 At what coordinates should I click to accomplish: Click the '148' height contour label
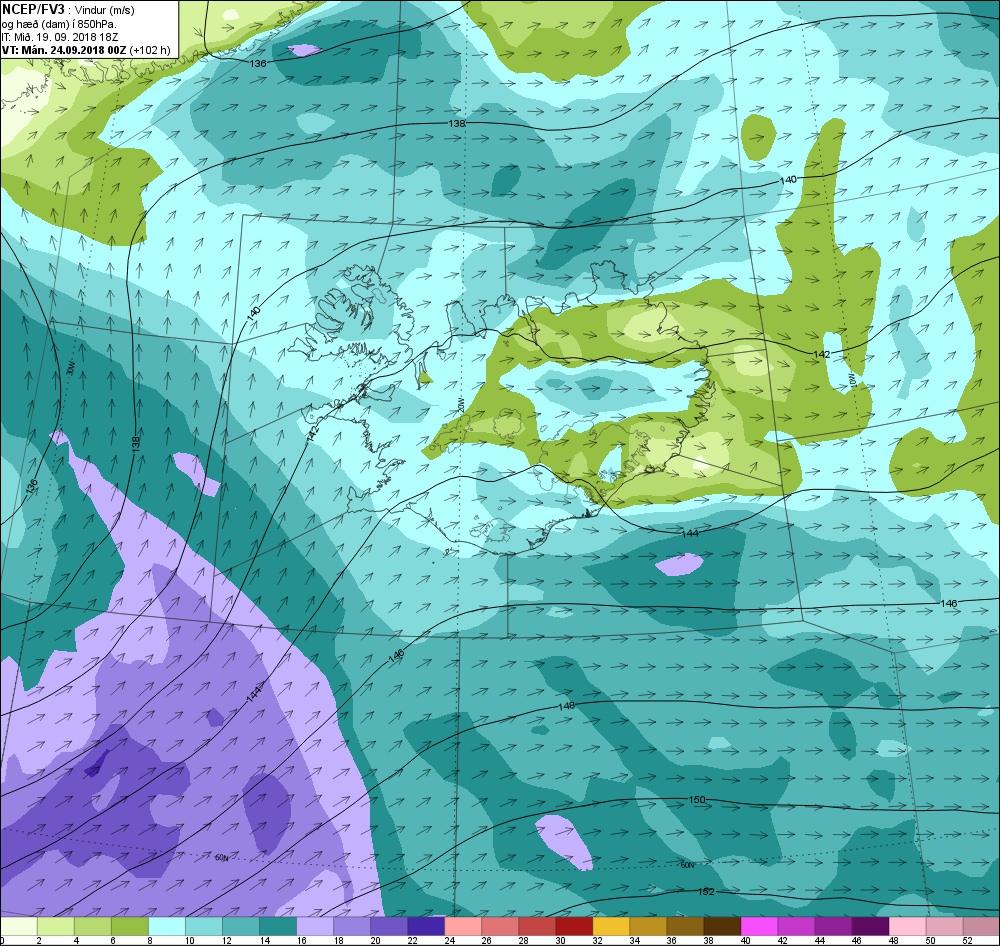566,706
